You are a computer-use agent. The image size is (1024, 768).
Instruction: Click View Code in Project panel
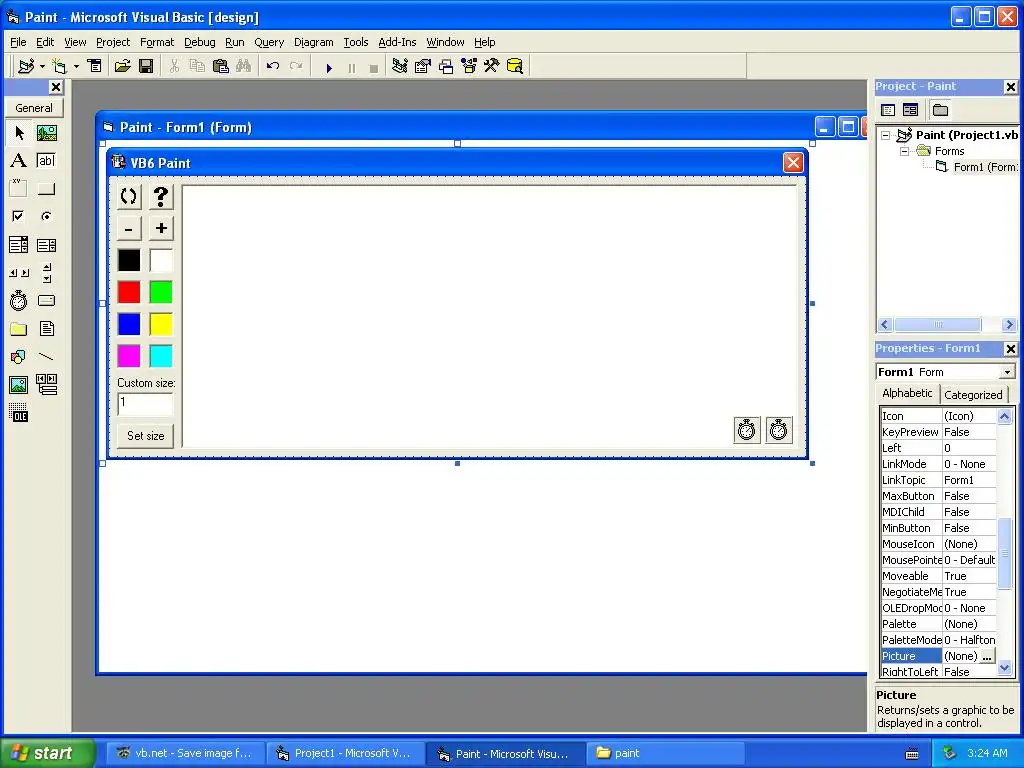tap(888, 110)
